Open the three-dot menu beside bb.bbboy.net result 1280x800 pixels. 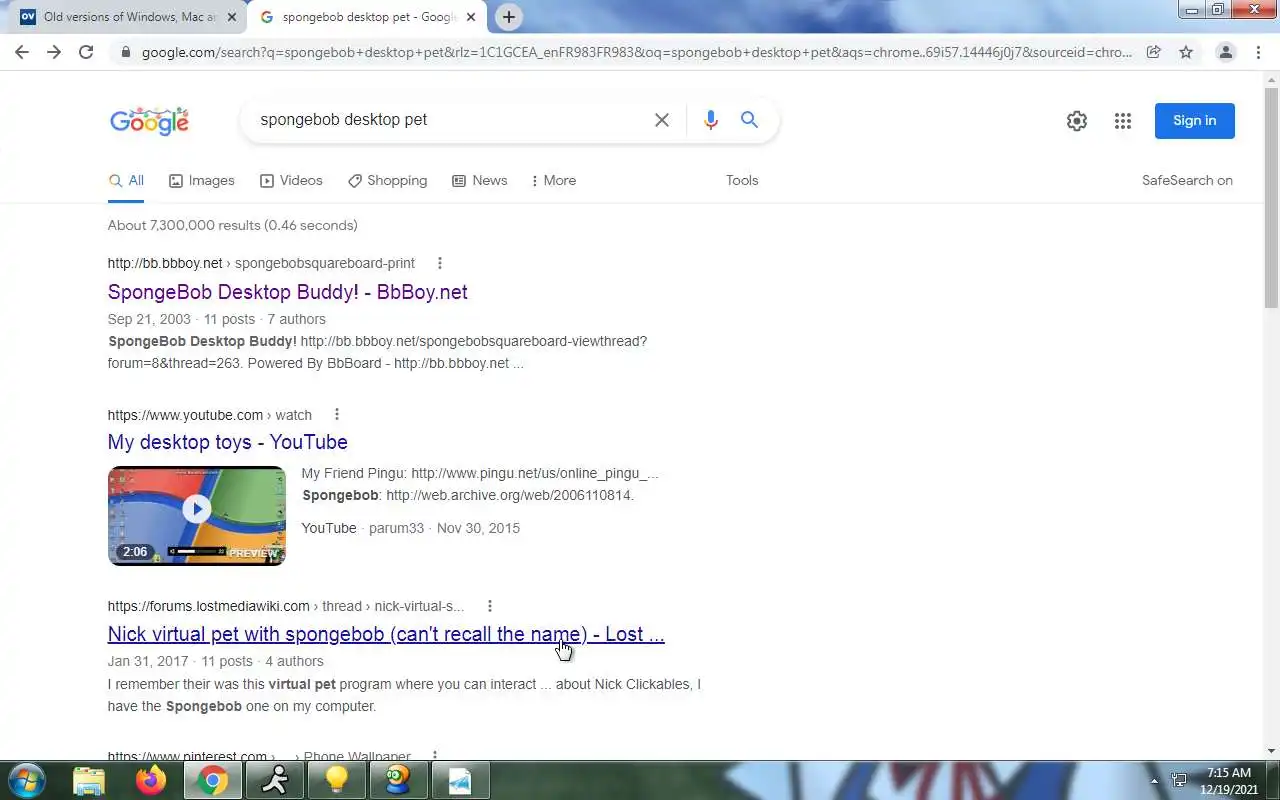439,263
